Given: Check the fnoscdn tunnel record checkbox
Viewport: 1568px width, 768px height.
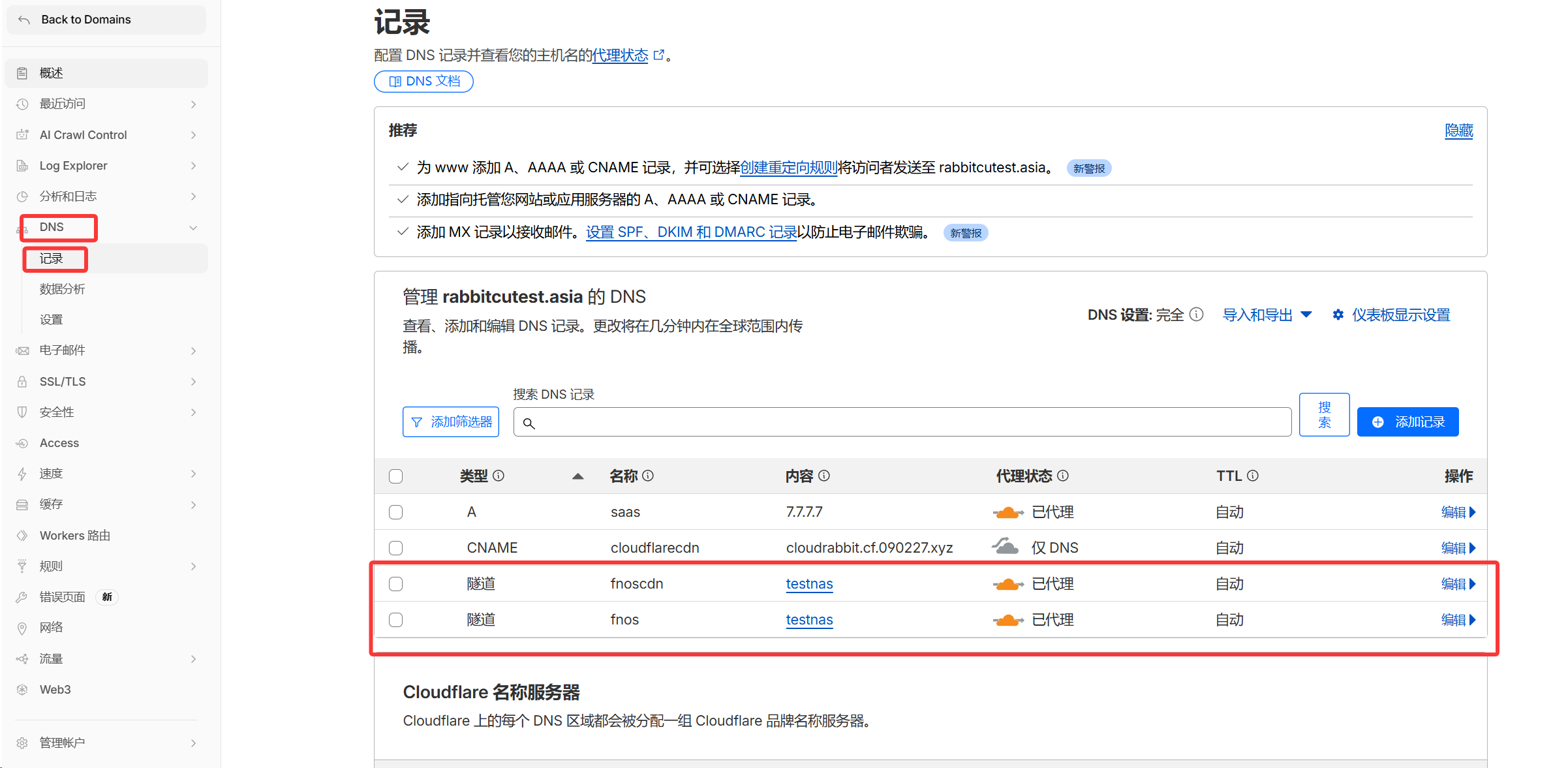Looking at the screenshot, I should pyautogui.click(x=395, y=584).
